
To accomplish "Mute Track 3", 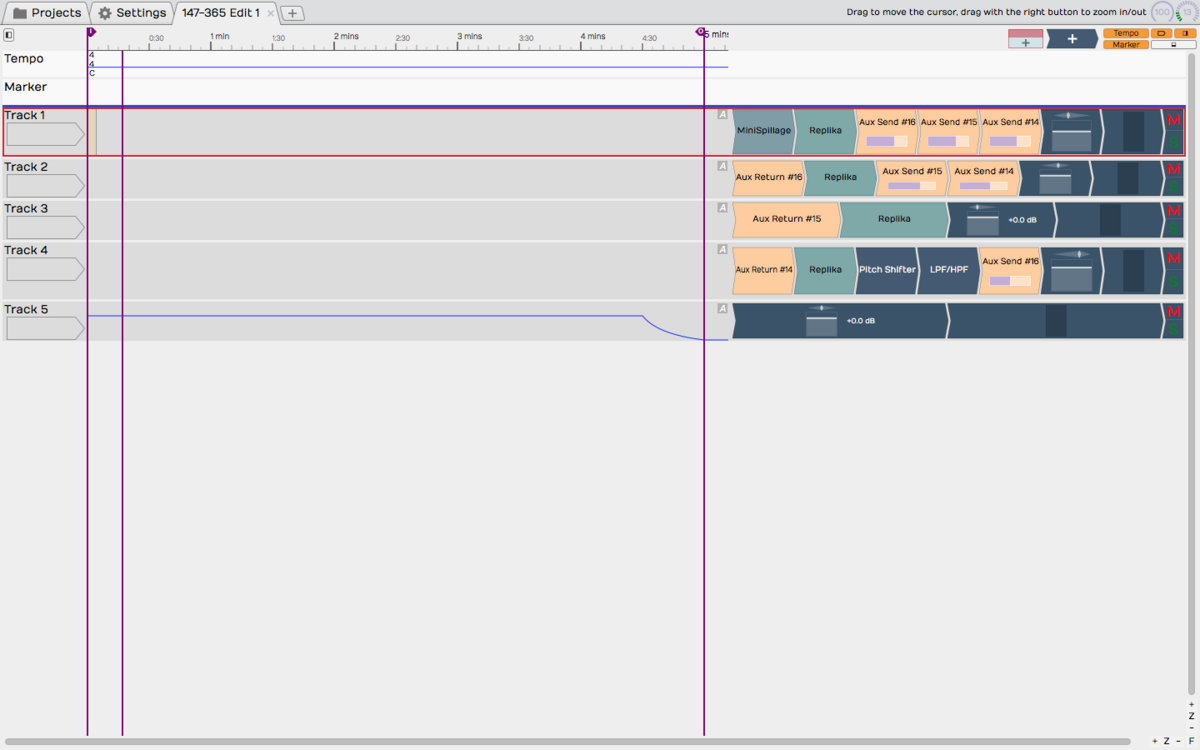I will pyautogui.click(x=1174, y=210).
